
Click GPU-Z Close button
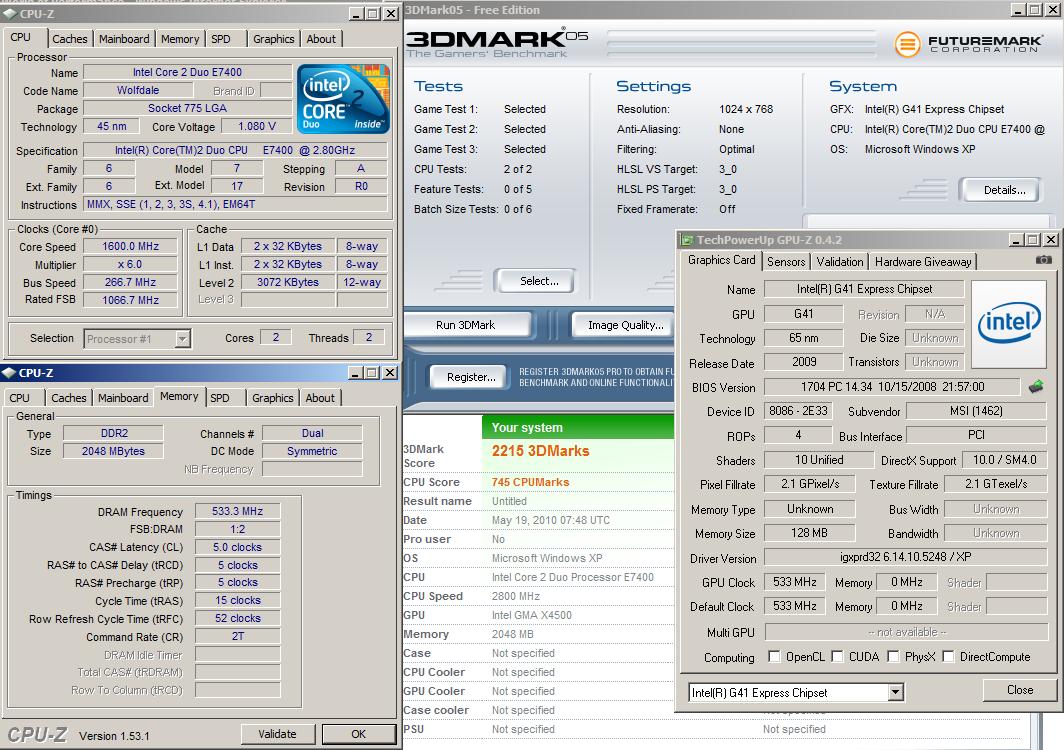coord(1020,690)
